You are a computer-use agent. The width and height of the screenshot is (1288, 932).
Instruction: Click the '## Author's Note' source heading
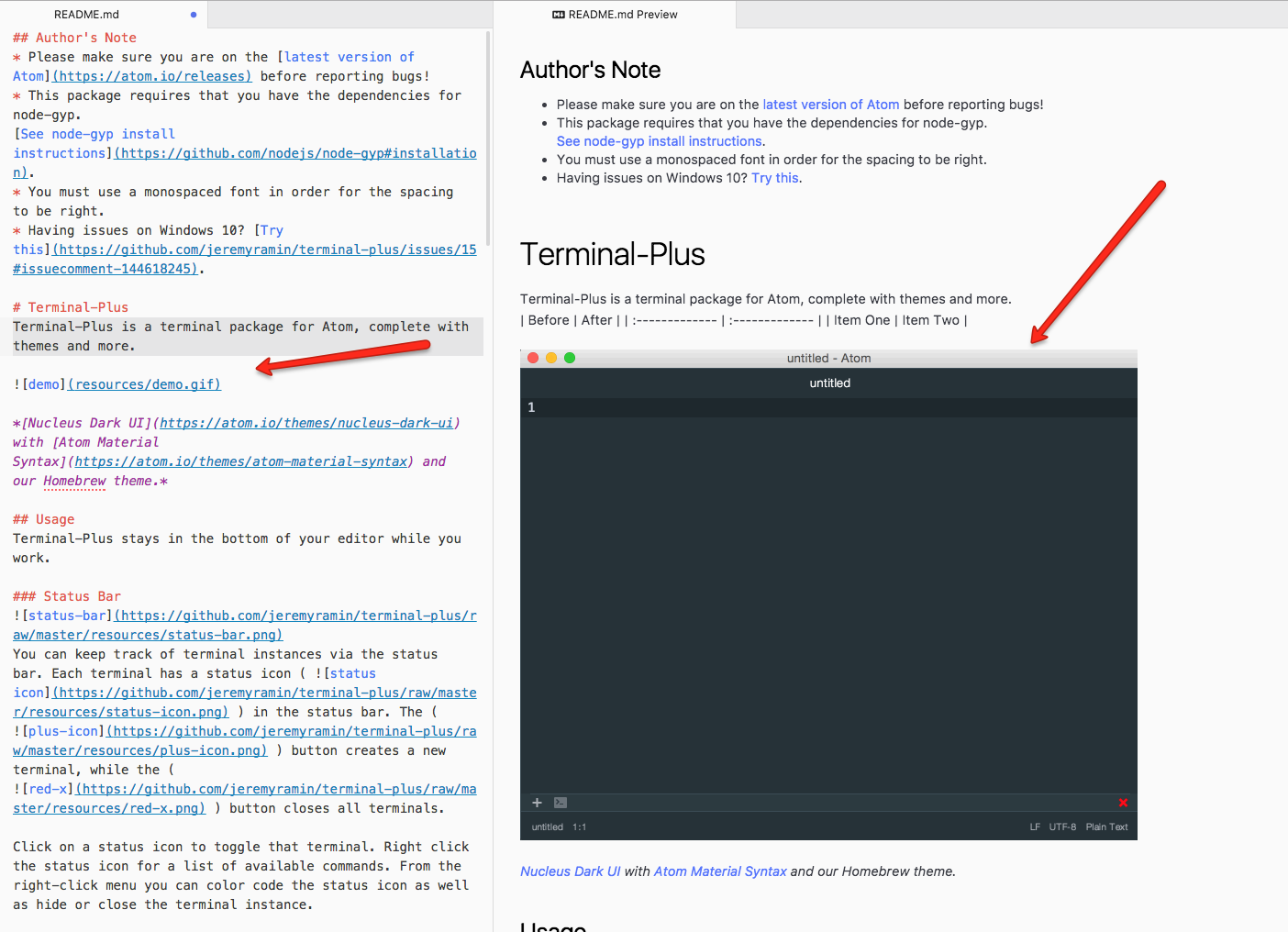click(x=74, y=38)
